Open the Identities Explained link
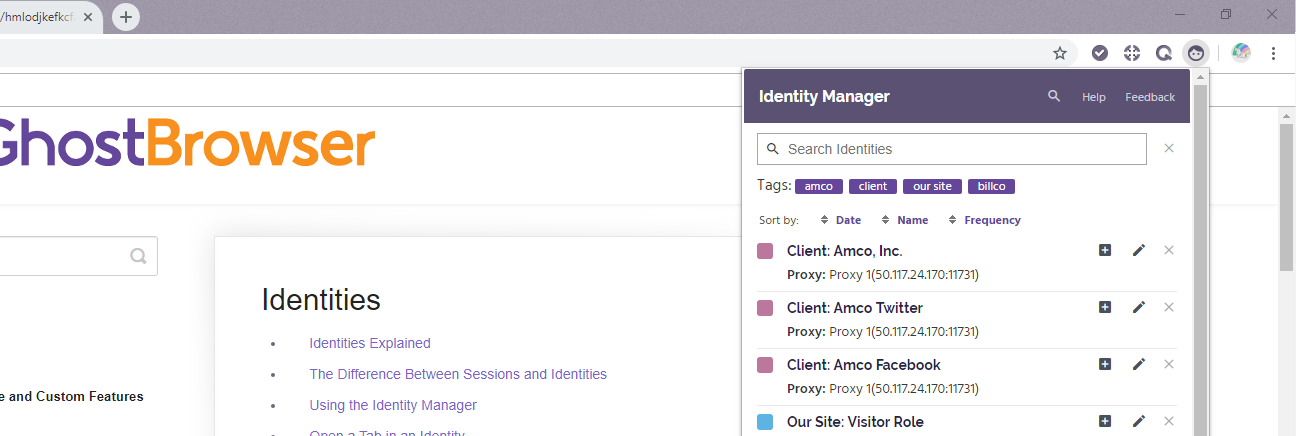 pyautogui.click(x=370, y=343)
